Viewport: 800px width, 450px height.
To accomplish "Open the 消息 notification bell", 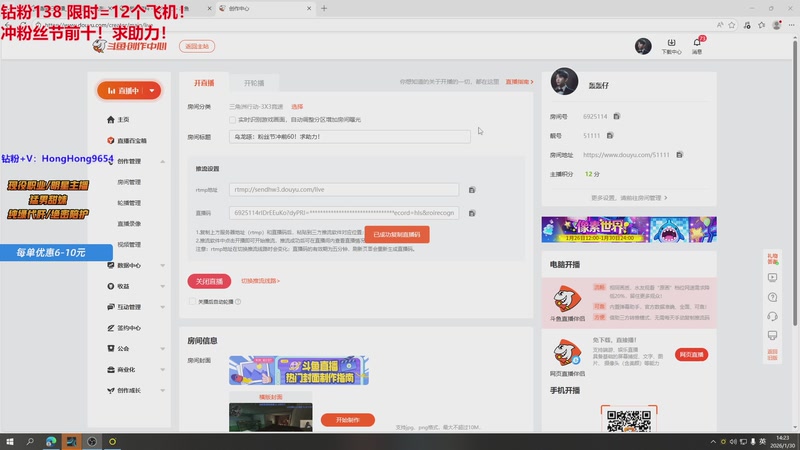I will tap(697, 45).
